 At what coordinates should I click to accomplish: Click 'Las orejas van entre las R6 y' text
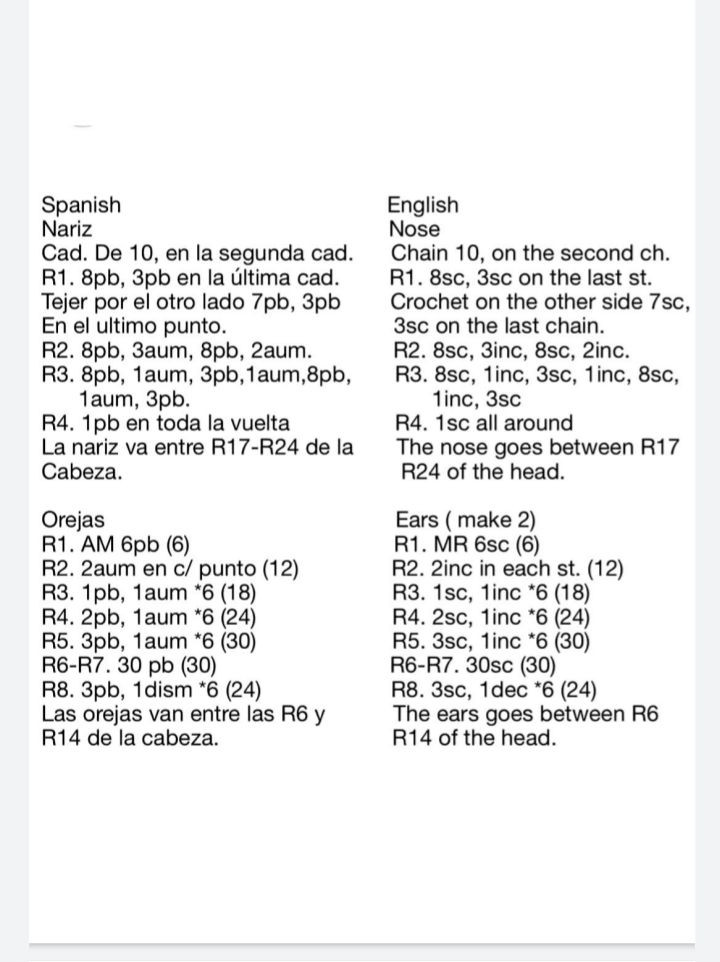click(x=185, y=714)
